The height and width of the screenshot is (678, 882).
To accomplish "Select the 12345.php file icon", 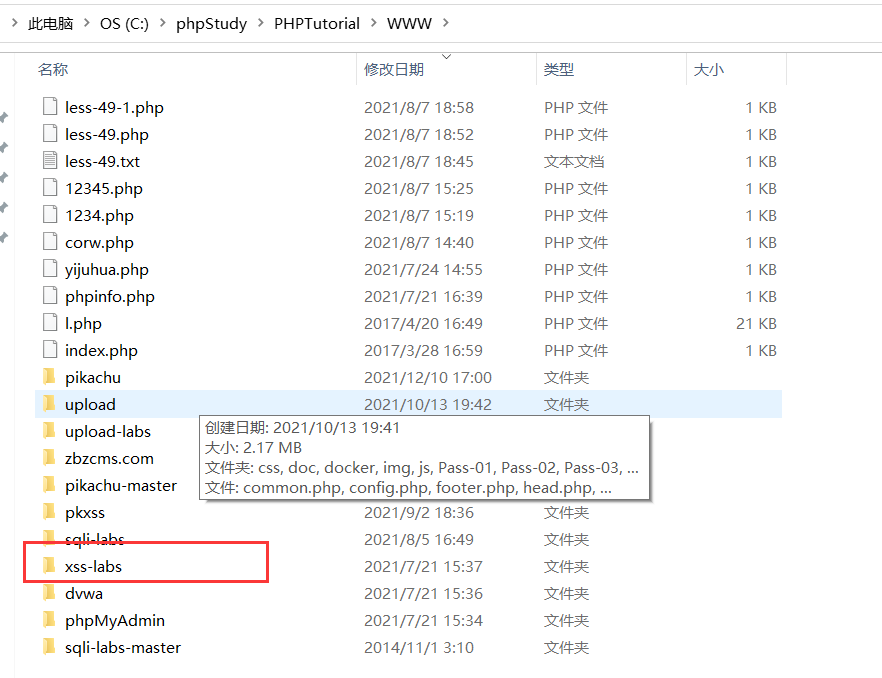I will coord(51,188).
